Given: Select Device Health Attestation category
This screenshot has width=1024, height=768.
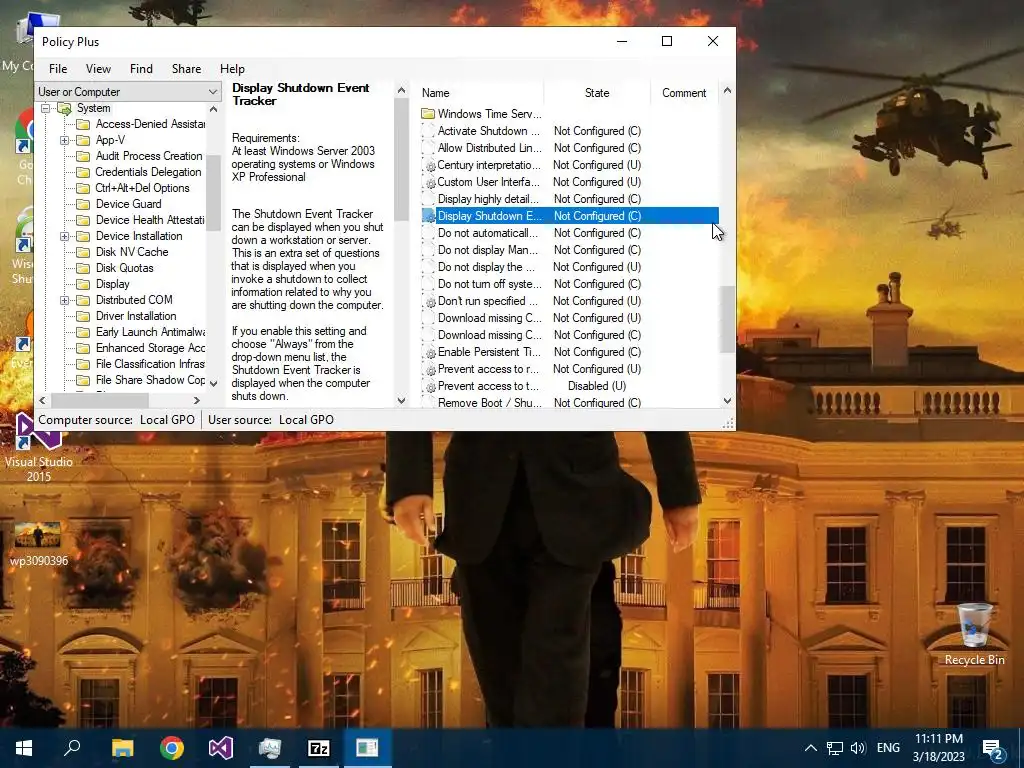Looking at the screenshot, I should (150, 220).
